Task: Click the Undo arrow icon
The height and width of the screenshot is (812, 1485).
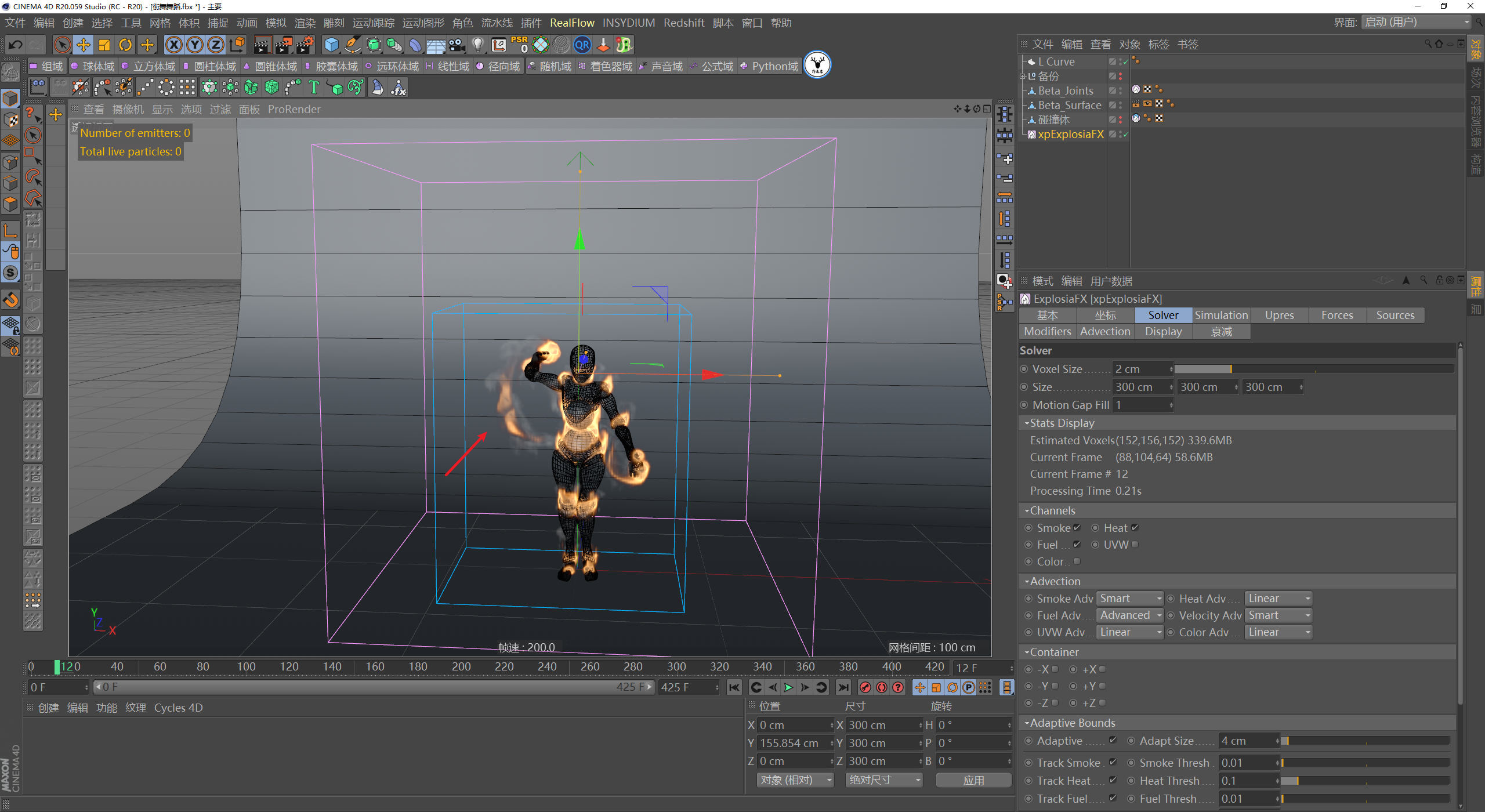Action: 16,45
